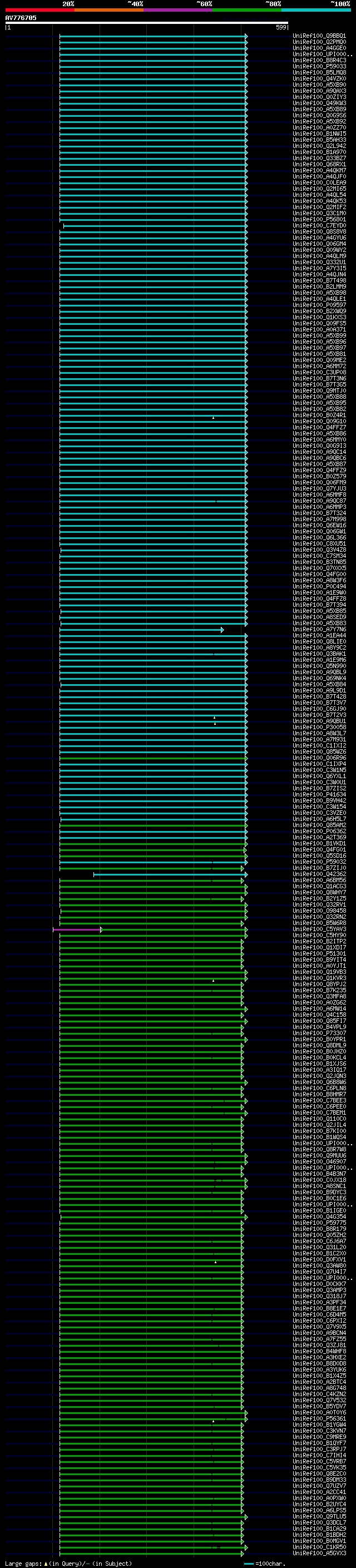Click hit label UniRef100_Q5SD16
Image resolution: width=356 pixels, height=1568 pixels.
click(319, 856)
